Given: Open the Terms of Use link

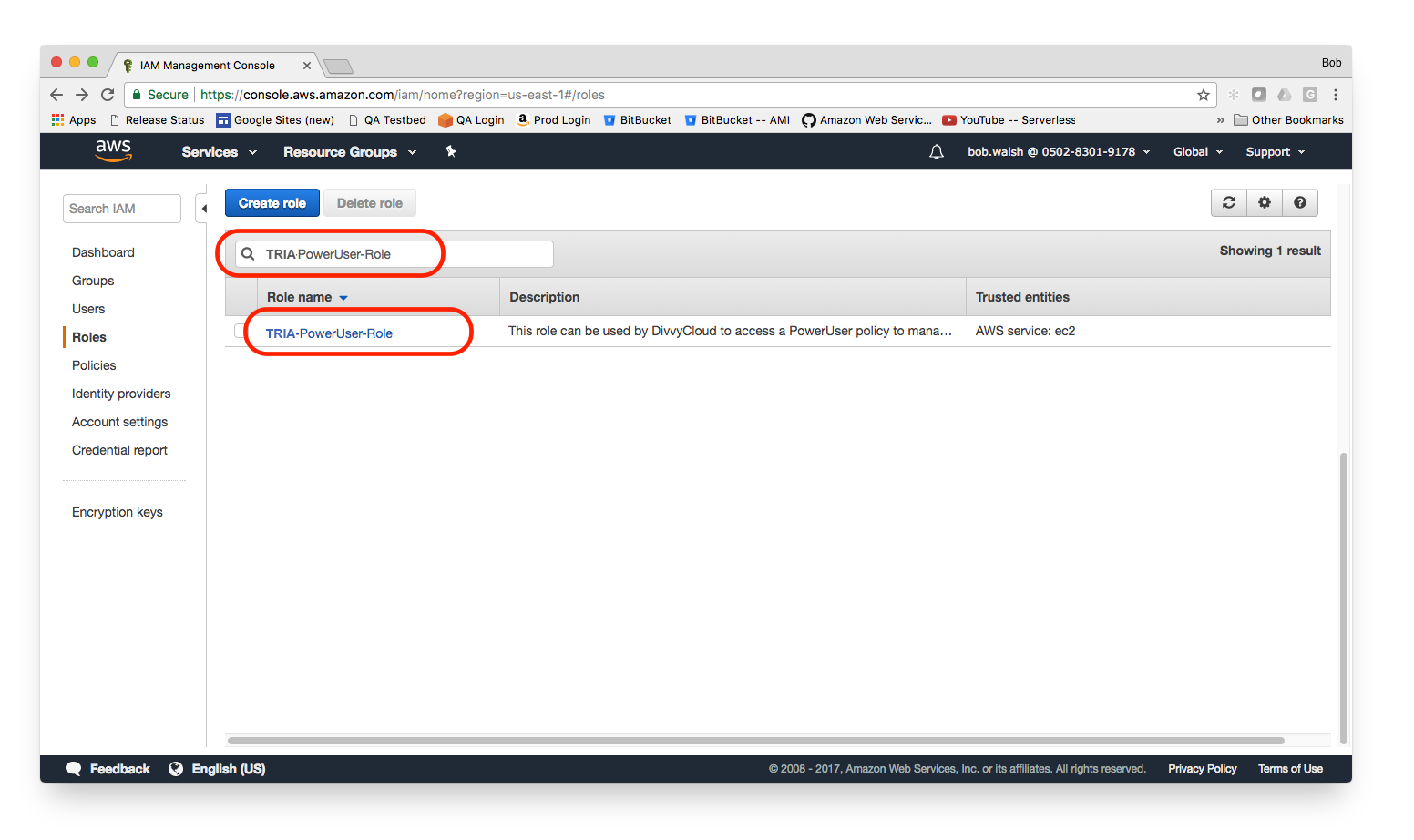Looking at the screenshot, I should coord(1290,769).
